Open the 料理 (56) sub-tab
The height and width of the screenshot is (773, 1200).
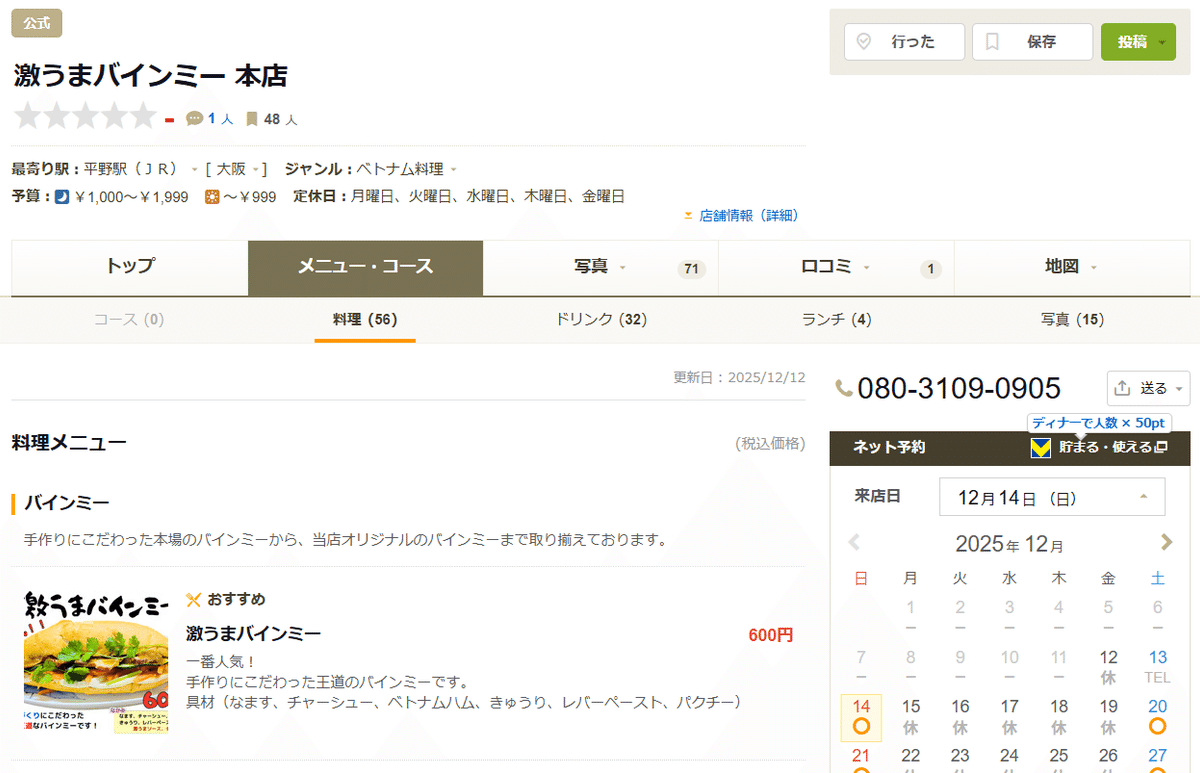click(x=365, y=320)
